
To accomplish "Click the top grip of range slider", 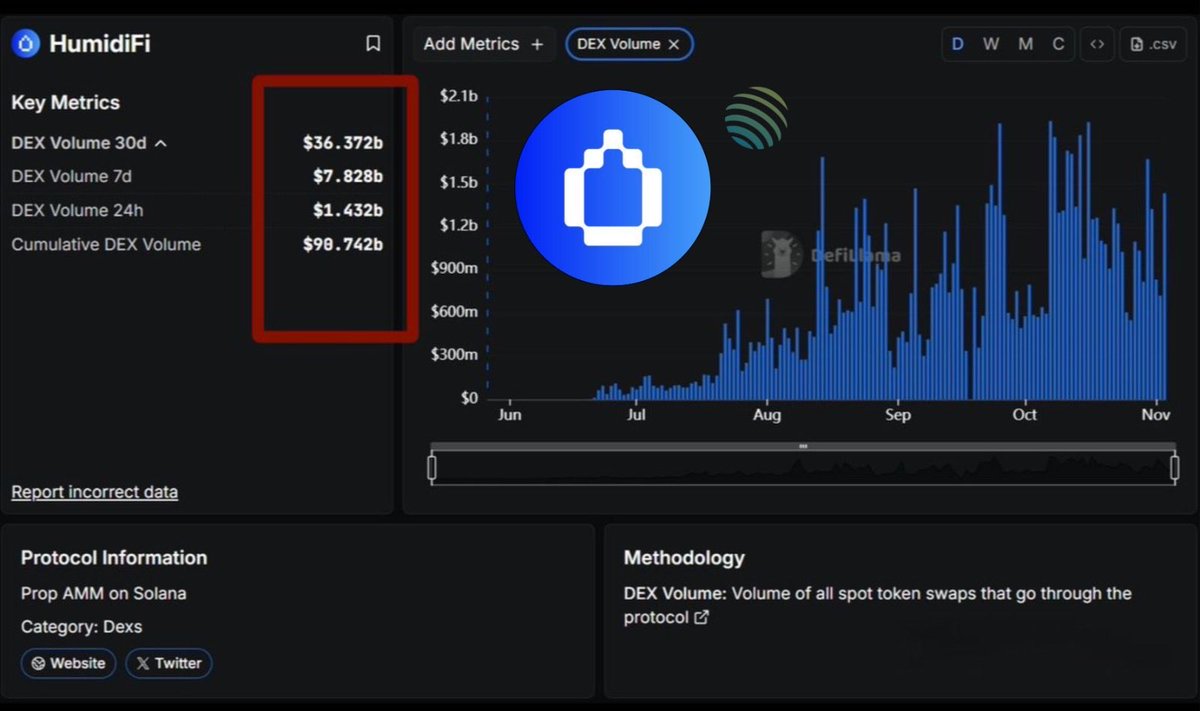I will coord(803,446).
